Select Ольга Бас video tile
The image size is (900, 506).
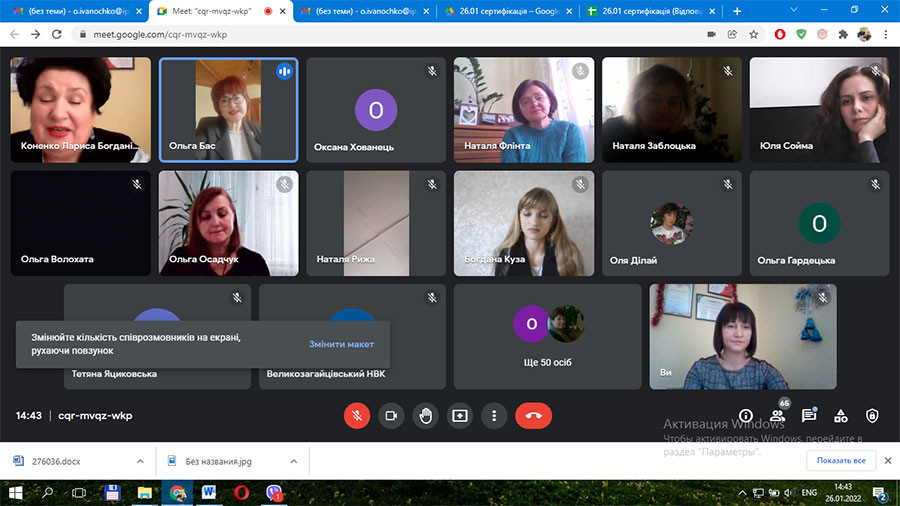click(x=228, y=110)
